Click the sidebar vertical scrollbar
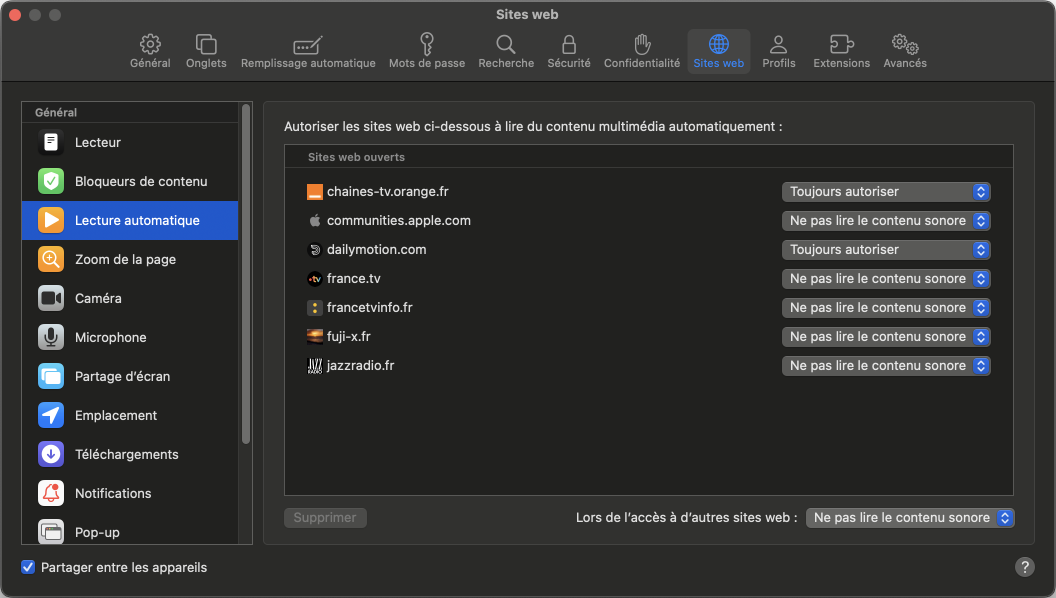Viewport: 1056px width, 598px height. coord(246,270)
